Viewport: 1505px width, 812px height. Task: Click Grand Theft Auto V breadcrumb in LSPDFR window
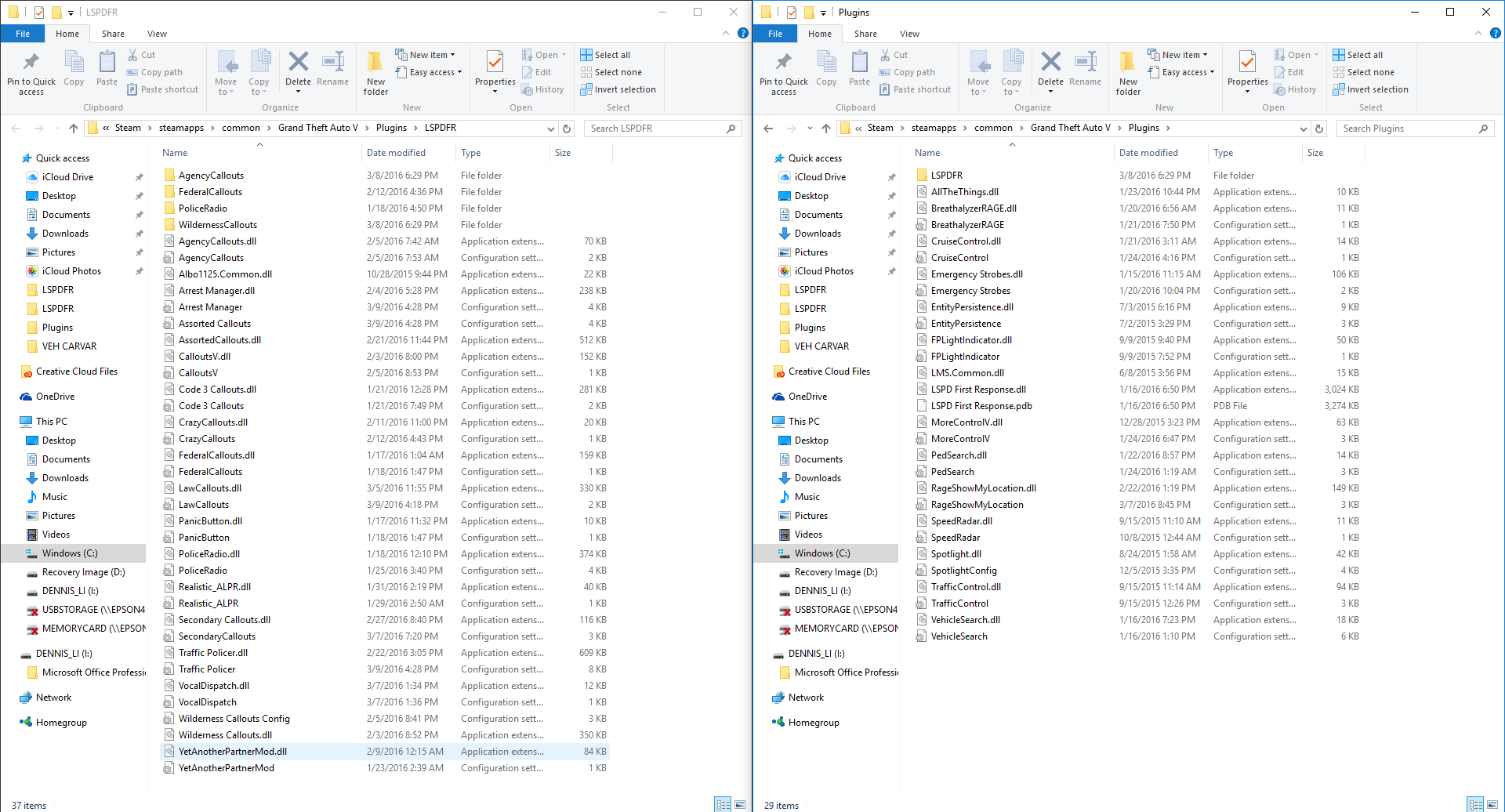click(317, 128)
